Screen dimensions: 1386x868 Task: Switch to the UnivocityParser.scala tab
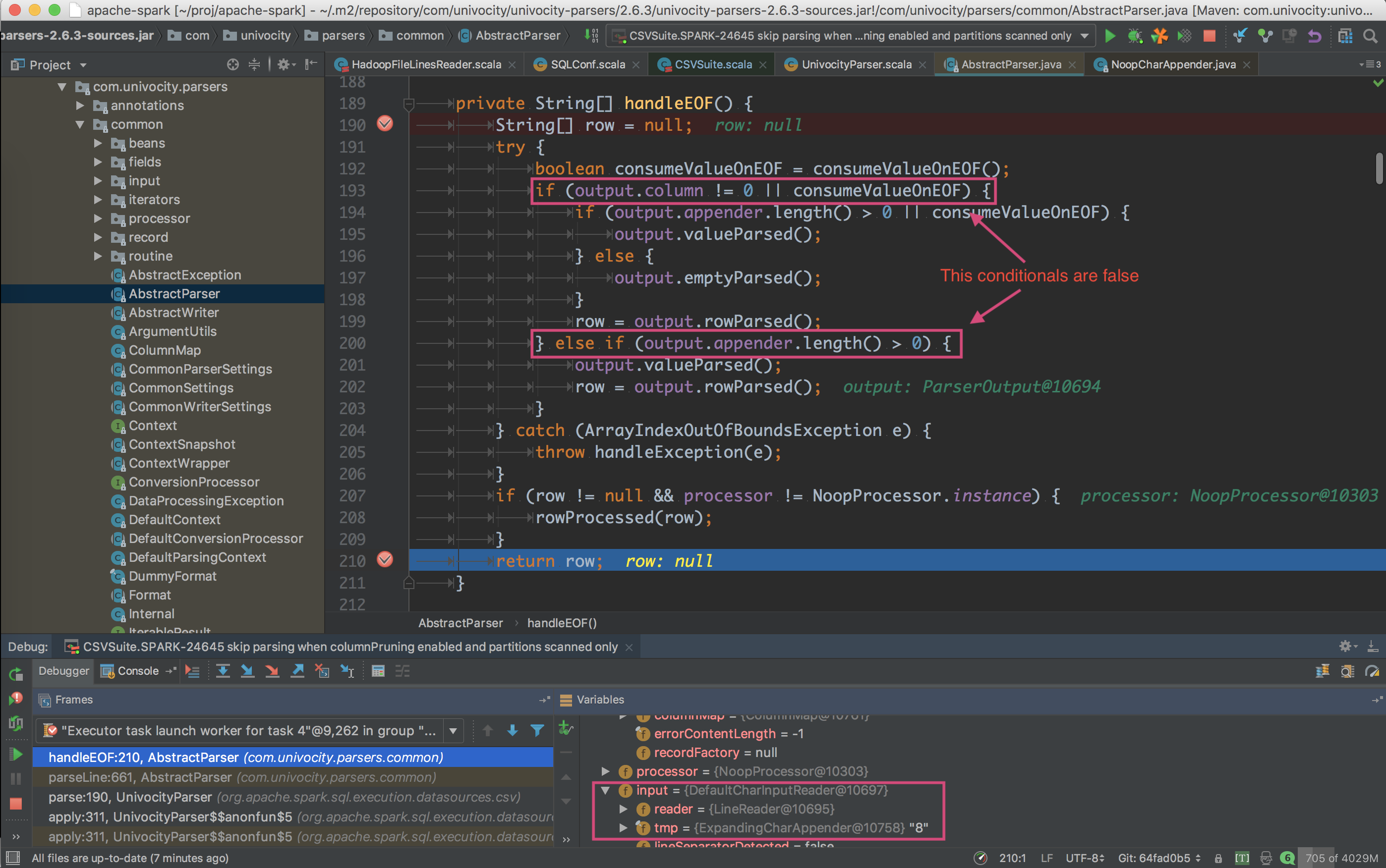[856, 65]
